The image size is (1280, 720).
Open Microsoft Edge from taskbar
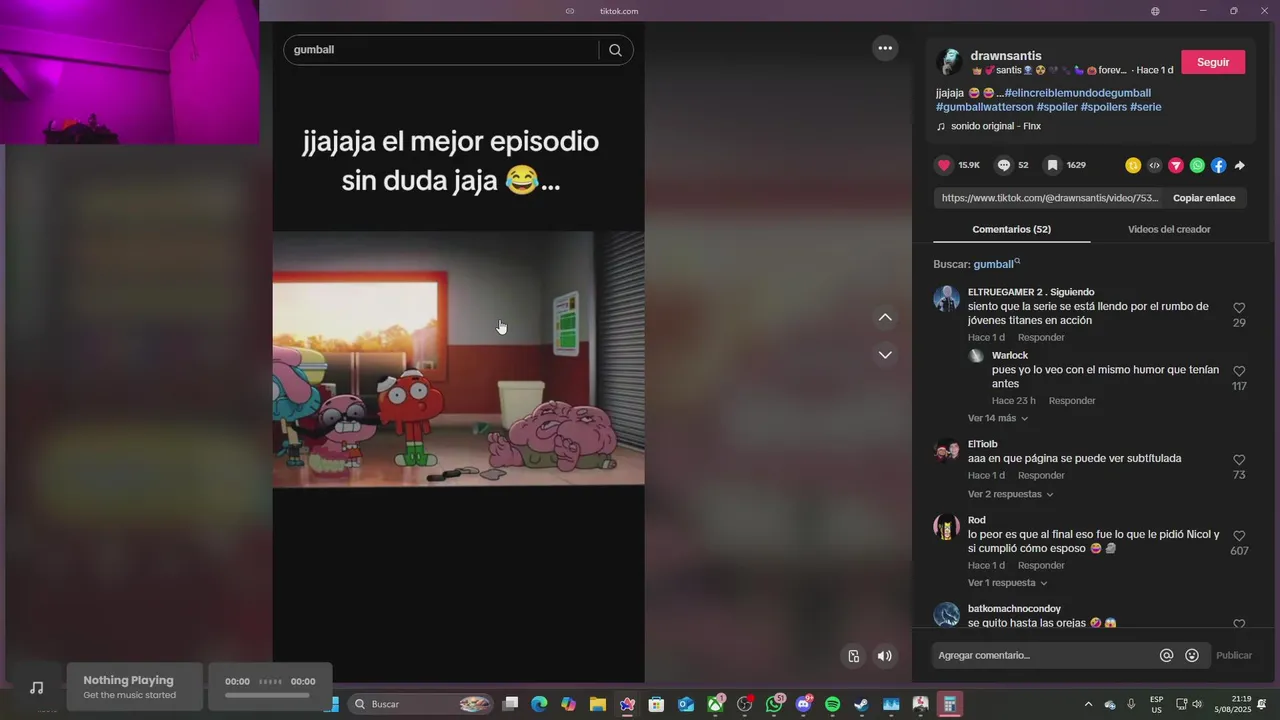[539, 704]
